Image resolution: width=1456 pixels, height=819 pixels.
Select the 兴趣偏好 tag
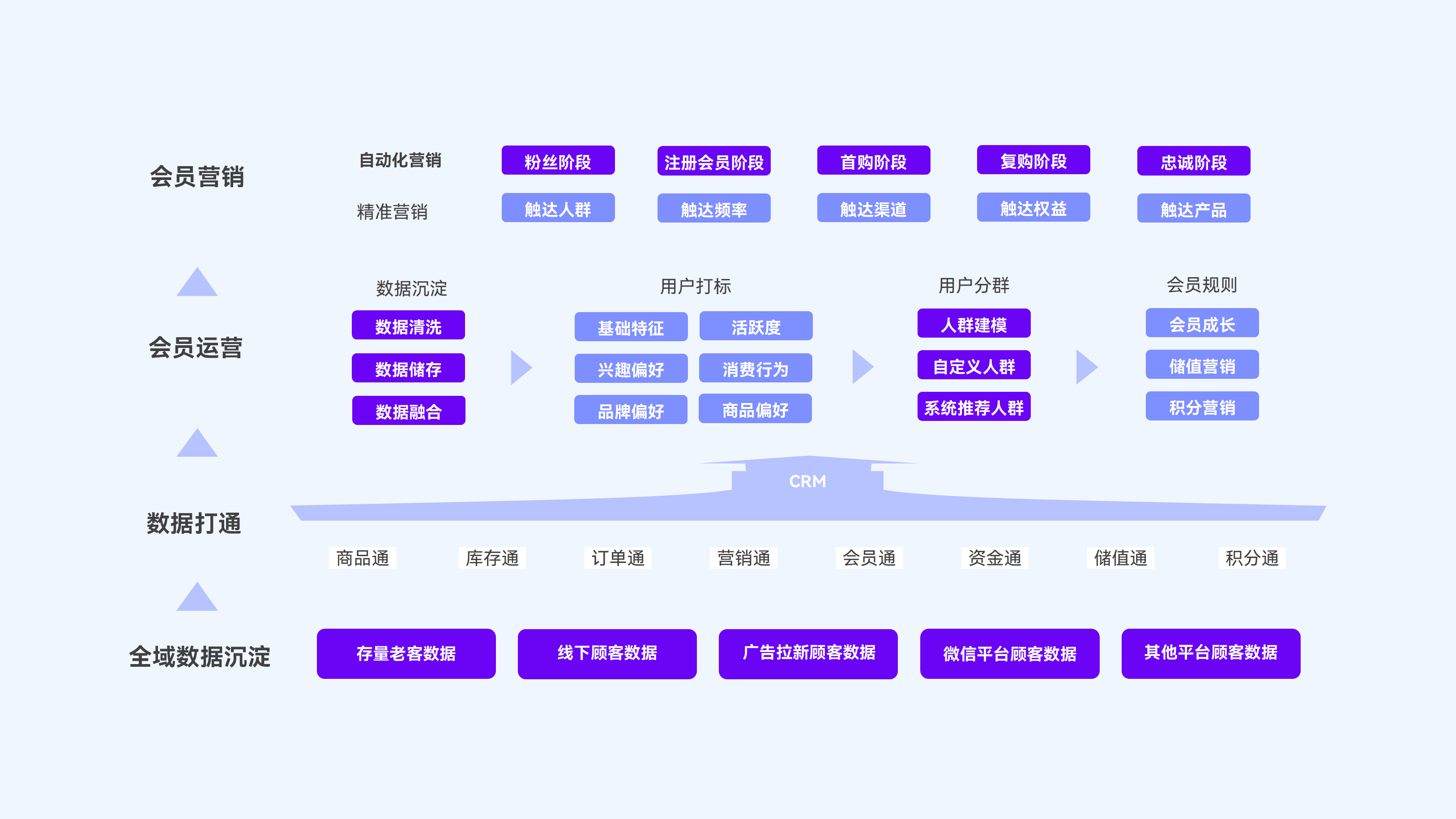pos(631,369)
